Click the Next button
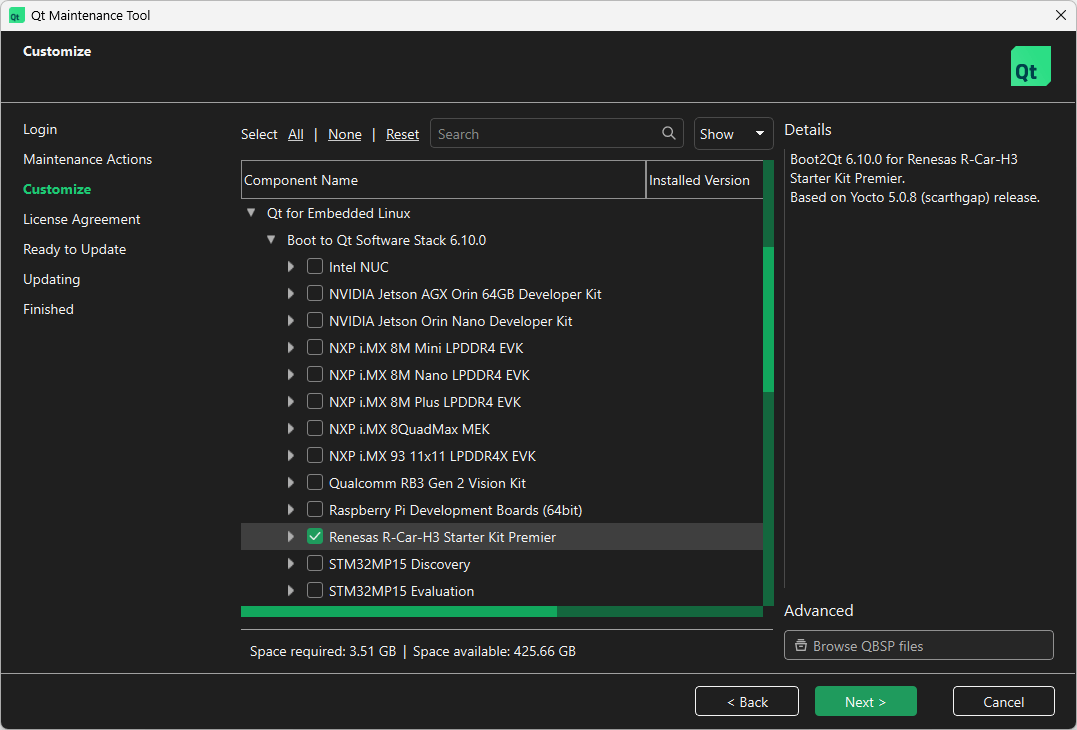1077x730 pixels. click(865, 700)
